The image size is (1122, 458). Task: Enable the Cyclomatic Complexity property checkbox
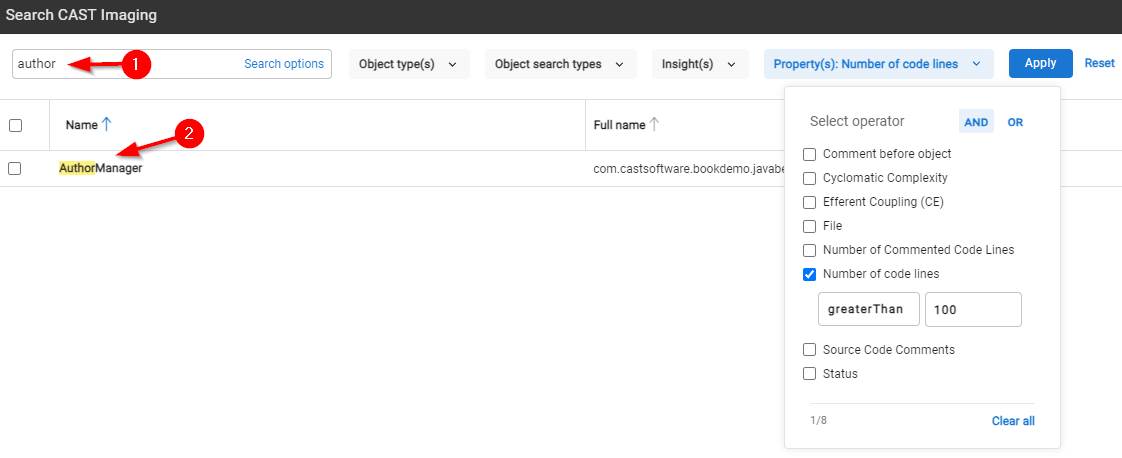tap(810, 178)
